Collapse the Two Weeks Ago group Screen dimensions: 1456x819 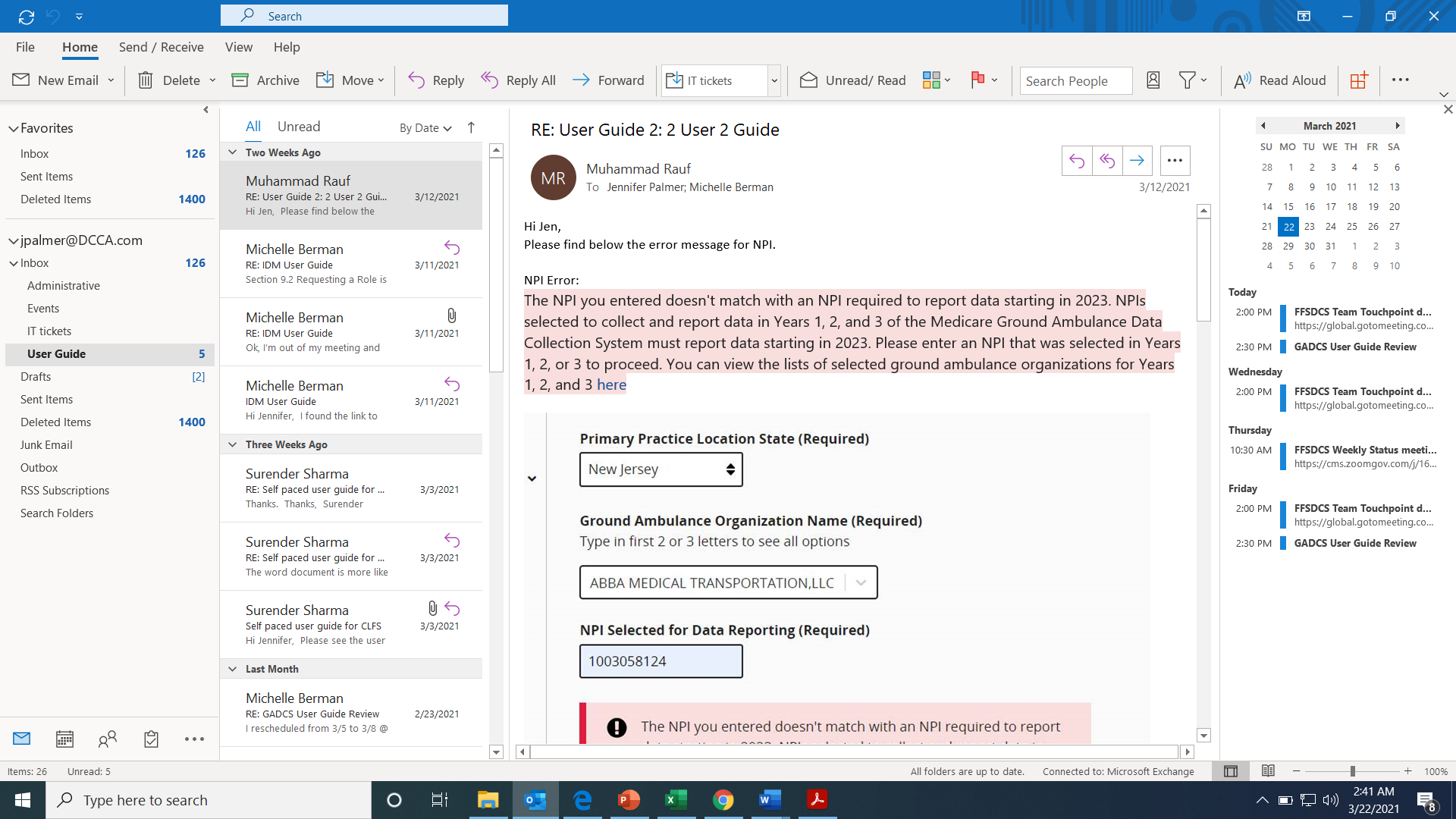(233, 152)
